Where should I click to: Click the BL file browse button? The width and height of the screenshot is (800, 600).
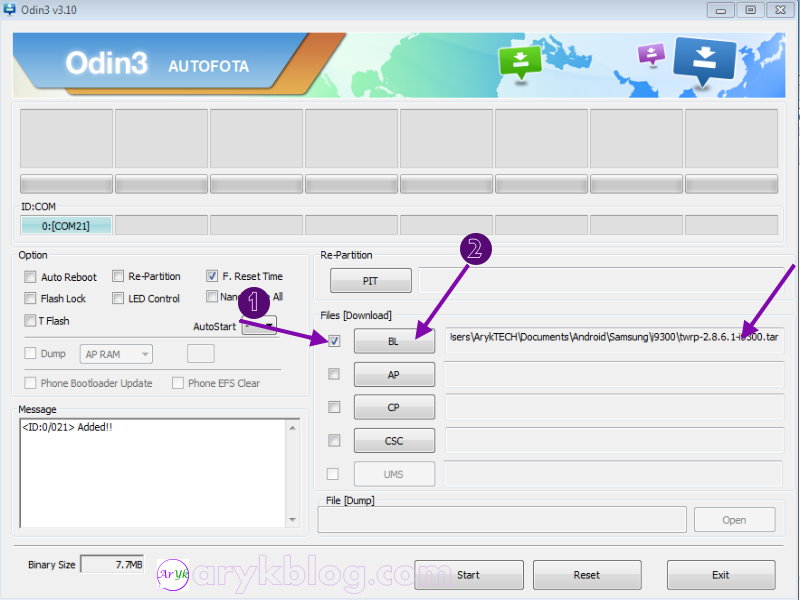tap(394, 341)
